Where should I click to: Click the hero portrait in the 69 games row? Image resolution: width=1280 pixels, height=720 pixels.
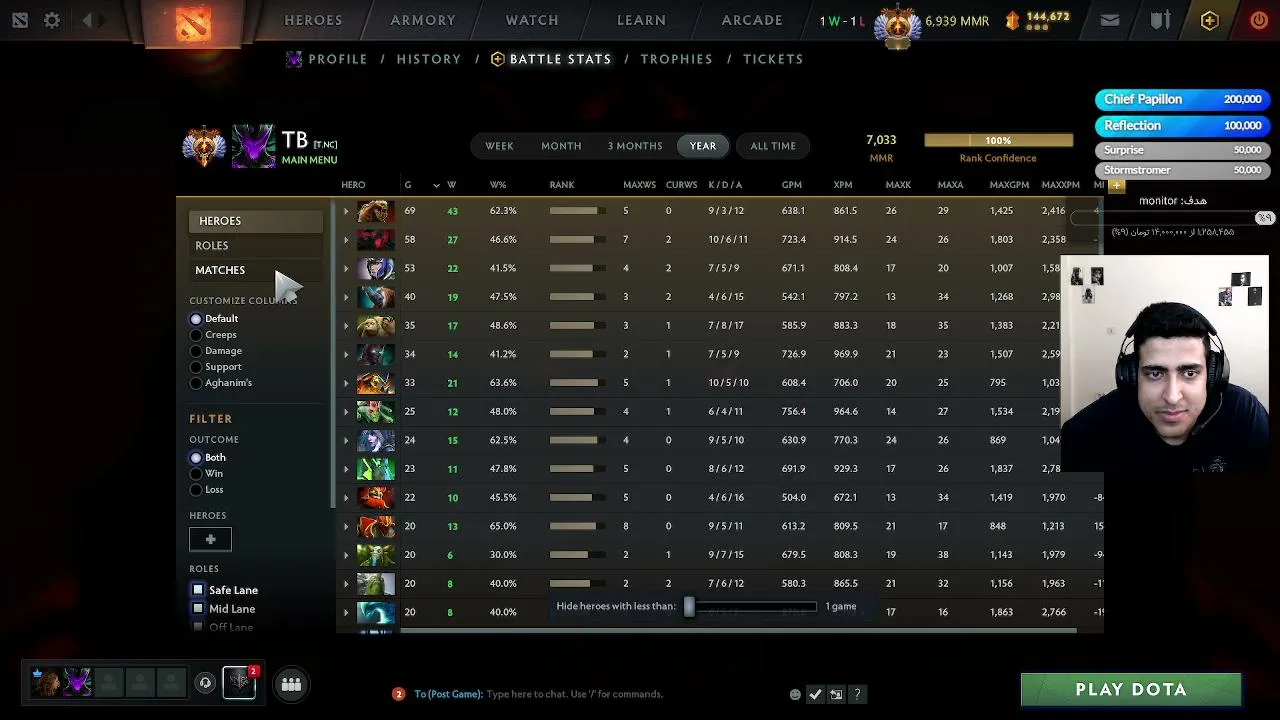point(376,211)
